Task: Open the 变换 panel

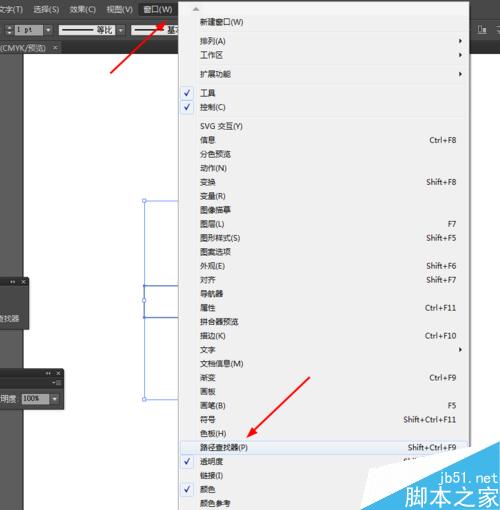Action: pos(324,182)
